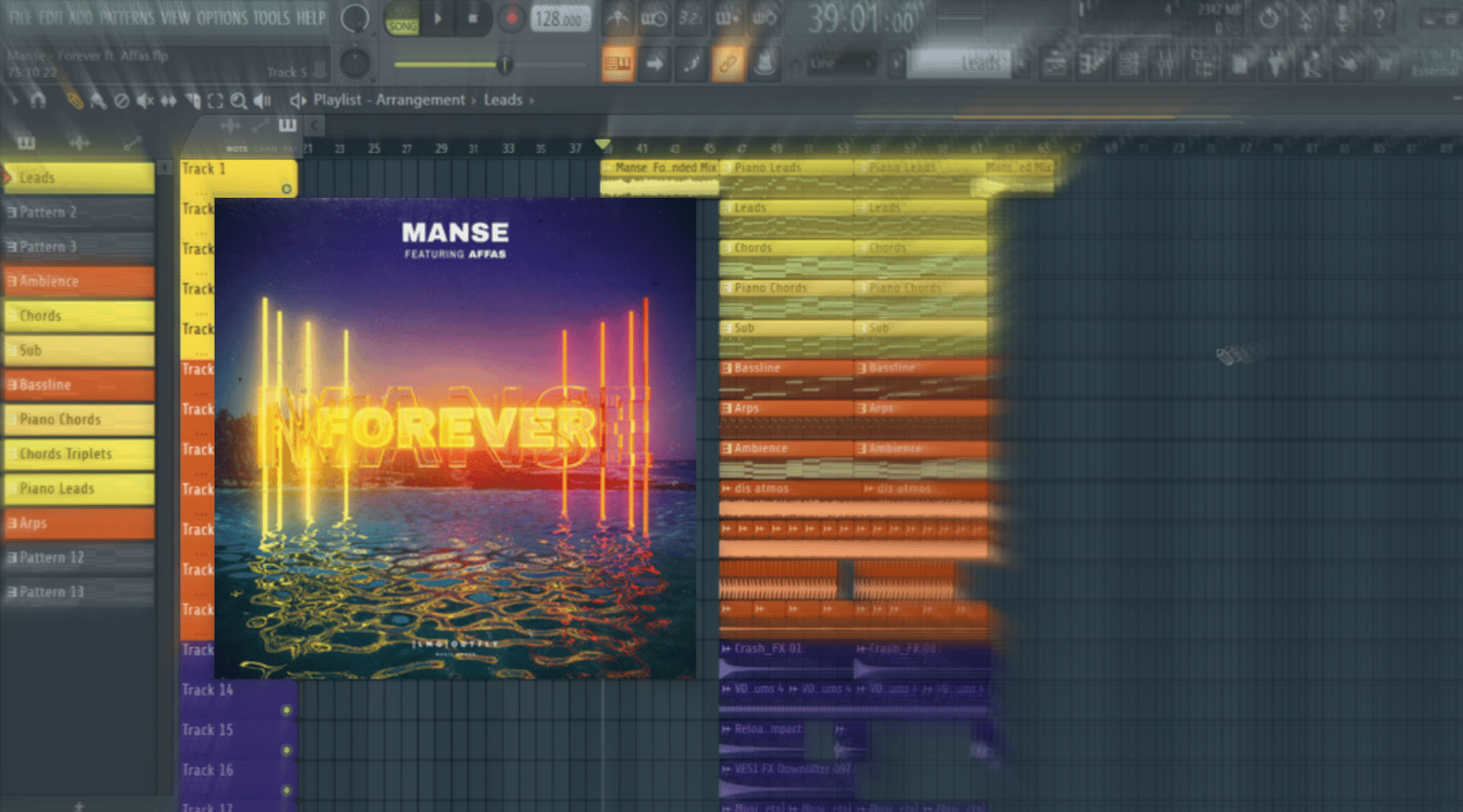Screen dimensions: 1463x812
Task: Select the Delete tool in playlist toolbar
Action: pyautogui.click(x=121, y=100)
